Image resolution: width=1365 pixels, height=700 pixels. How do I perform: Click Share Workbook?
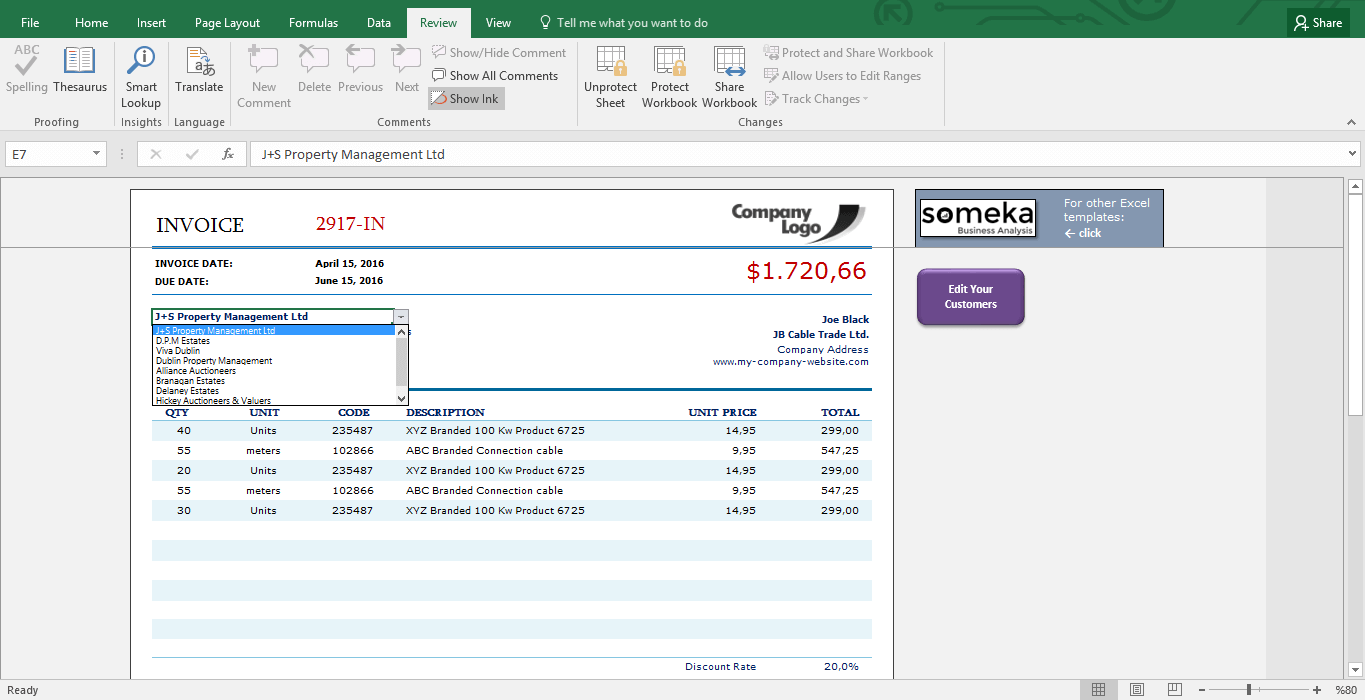click(729, 77)
